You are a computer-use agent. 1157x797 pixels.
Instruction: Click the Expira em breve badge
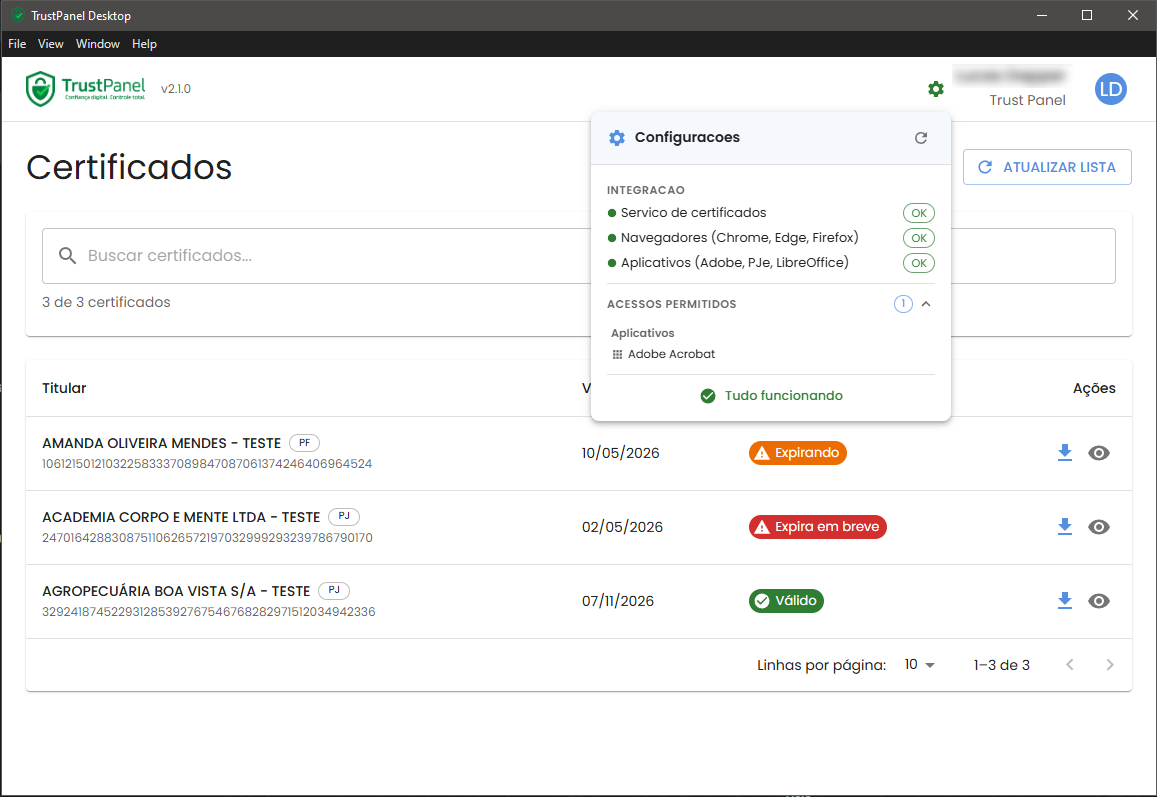click(x=818, y=527)
